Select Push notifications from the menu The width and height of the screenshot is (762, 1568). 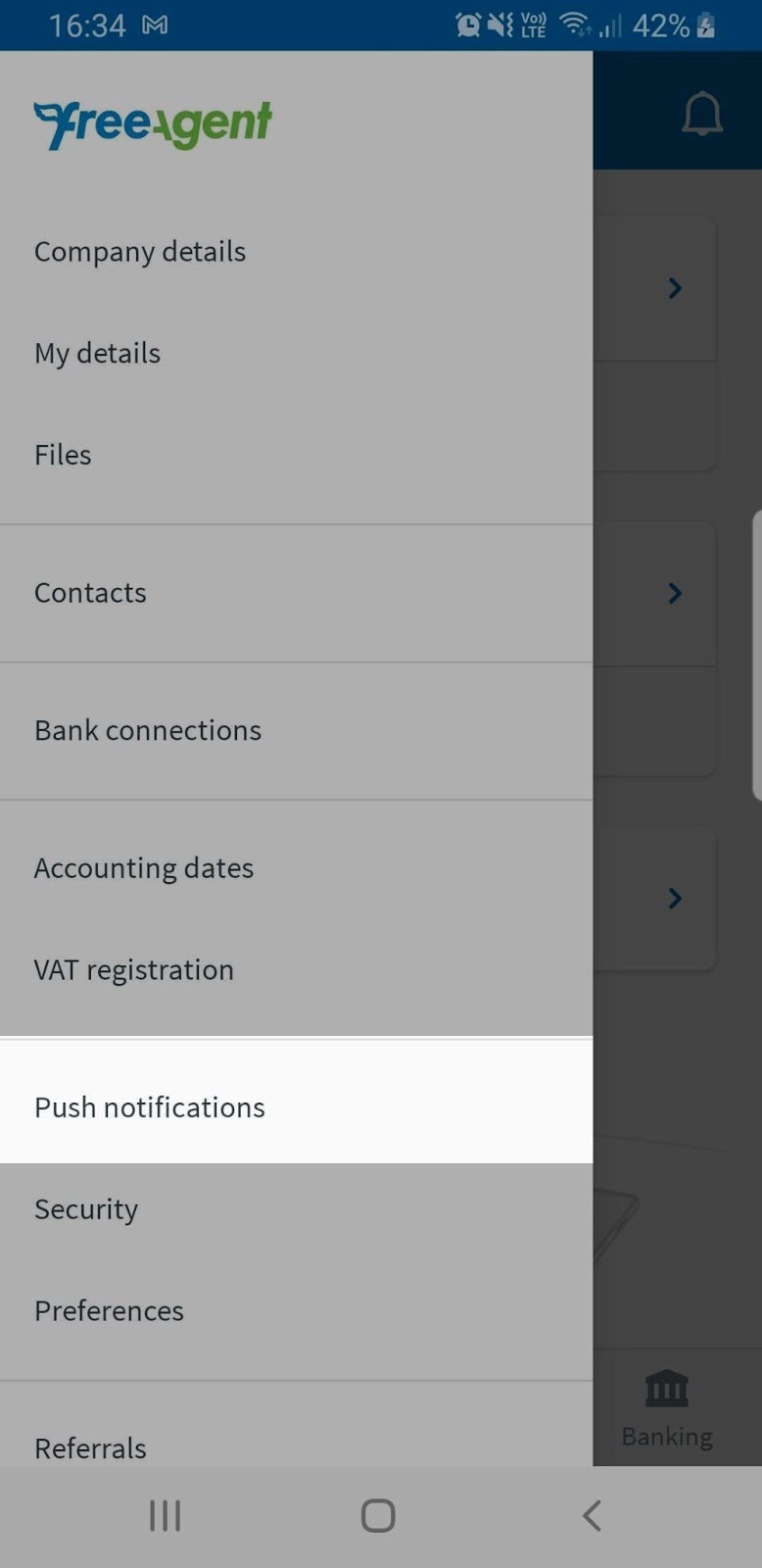149,1106
